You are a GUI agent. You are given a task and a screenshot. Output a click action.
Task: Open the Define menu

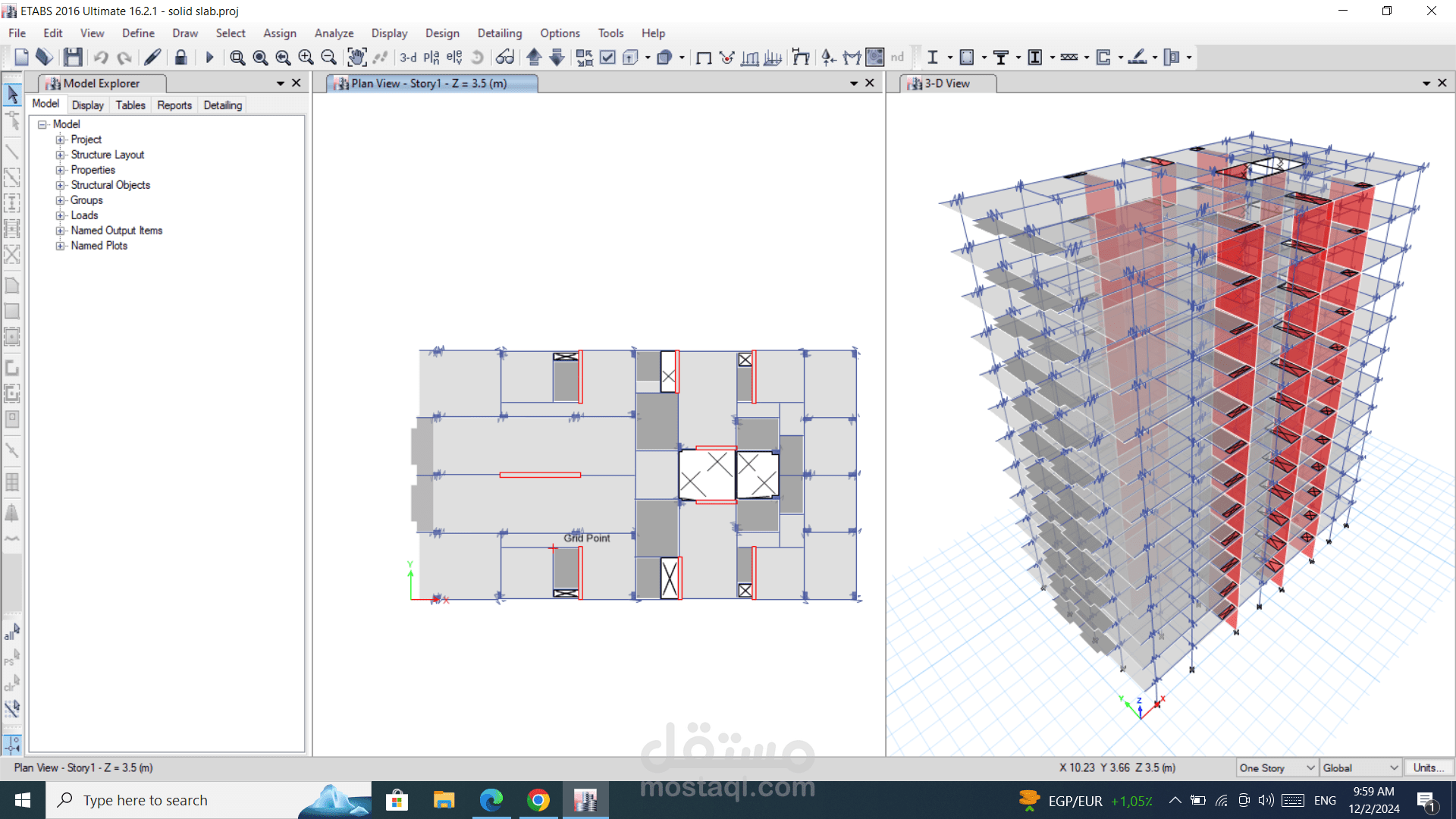click(x=138, y=33)
